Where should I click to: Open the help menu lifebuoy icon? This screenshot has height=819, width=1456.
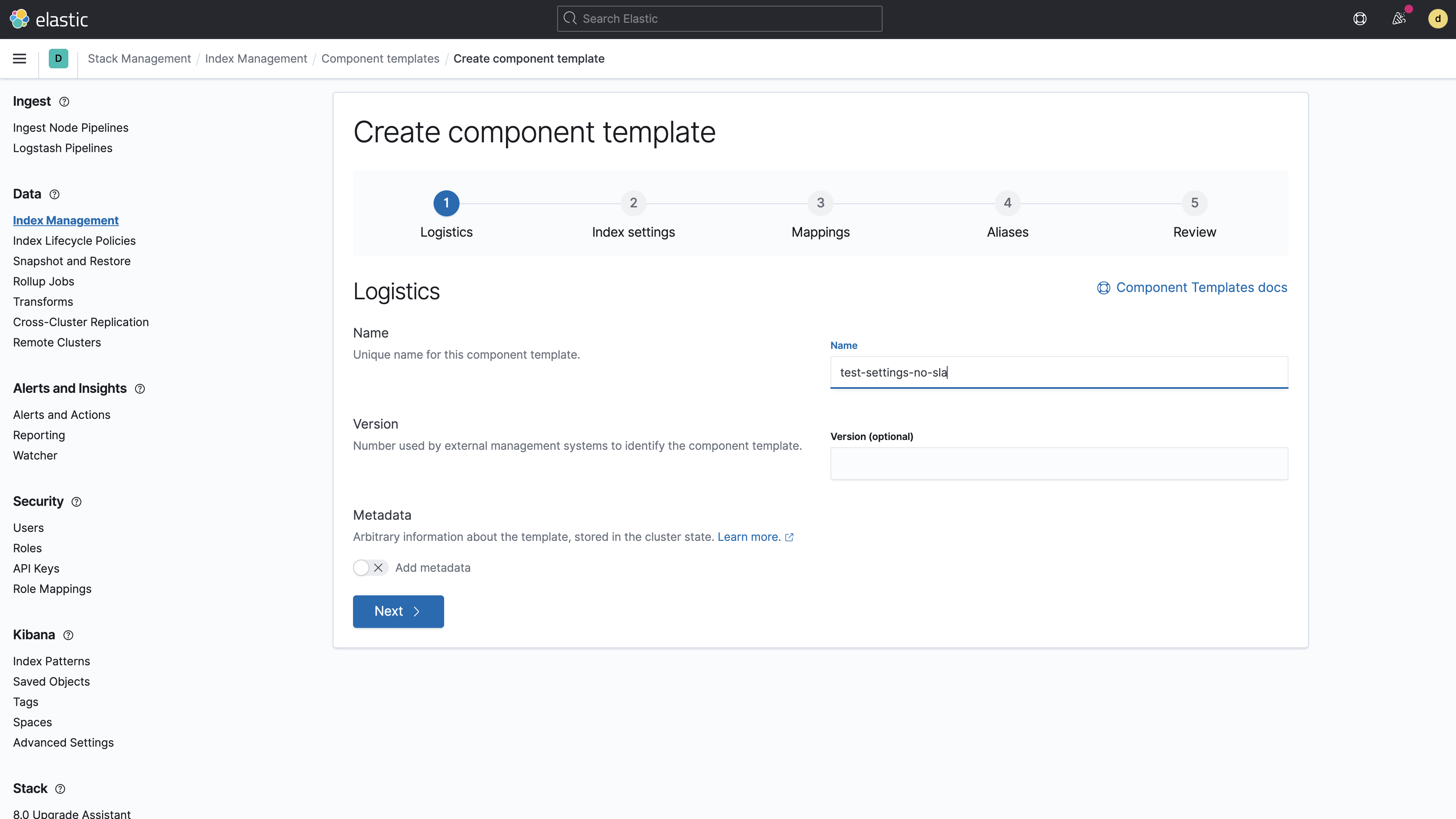1360,19
